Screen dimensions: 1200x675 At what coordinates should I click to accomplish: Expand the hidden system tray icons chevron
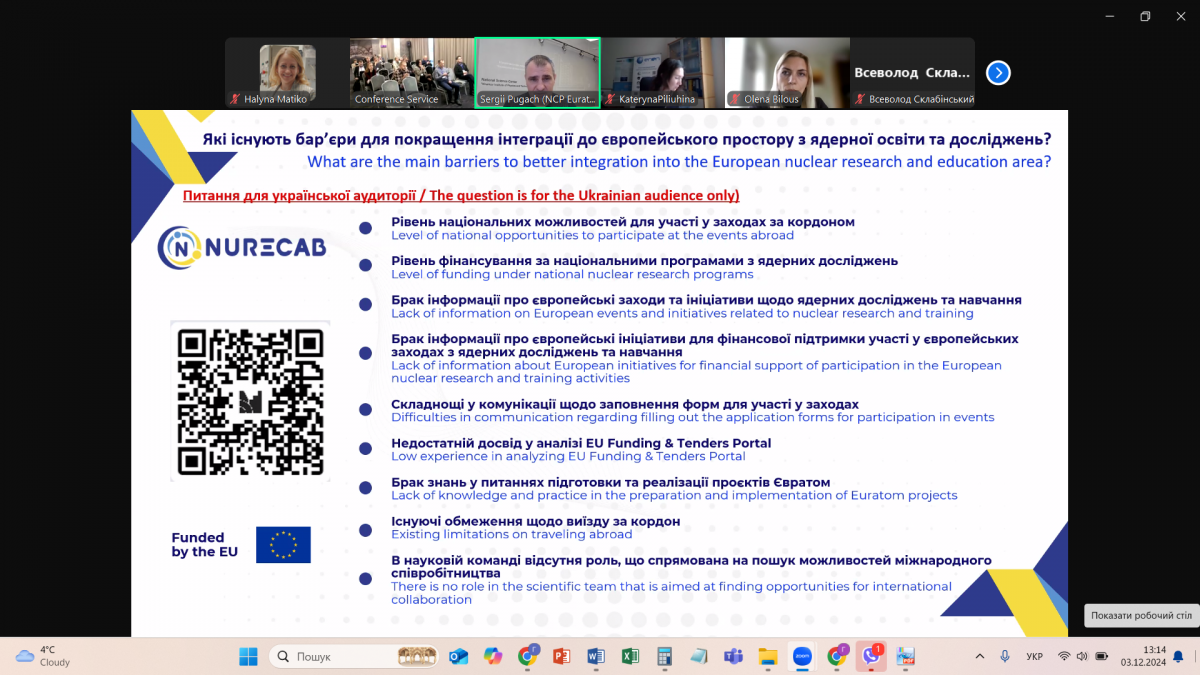click(979, 656)
